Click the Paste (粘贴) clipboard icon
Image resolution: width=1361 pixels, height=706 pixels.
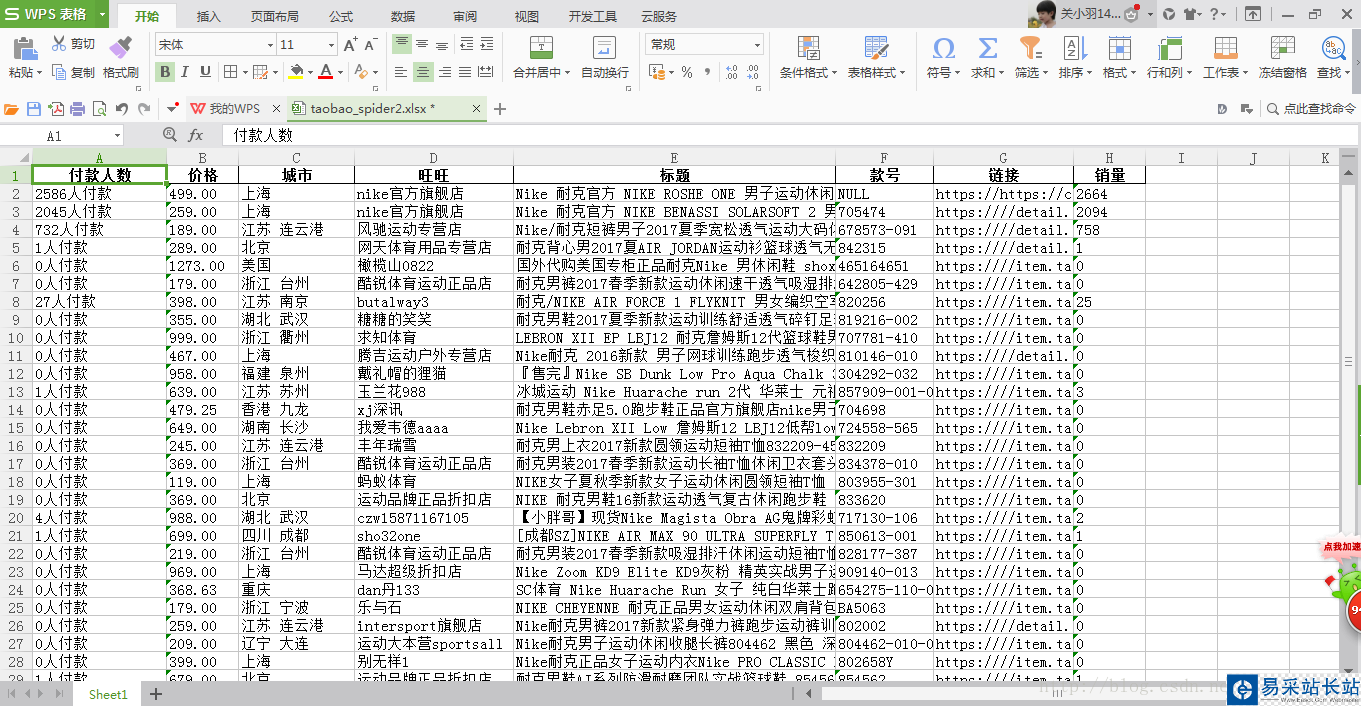(24, 48)
